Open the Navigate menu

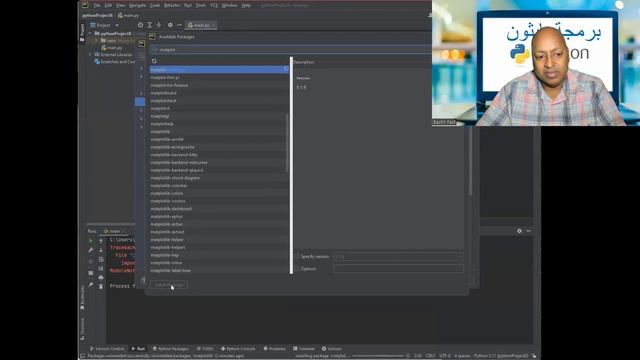(x=138, y=5)
